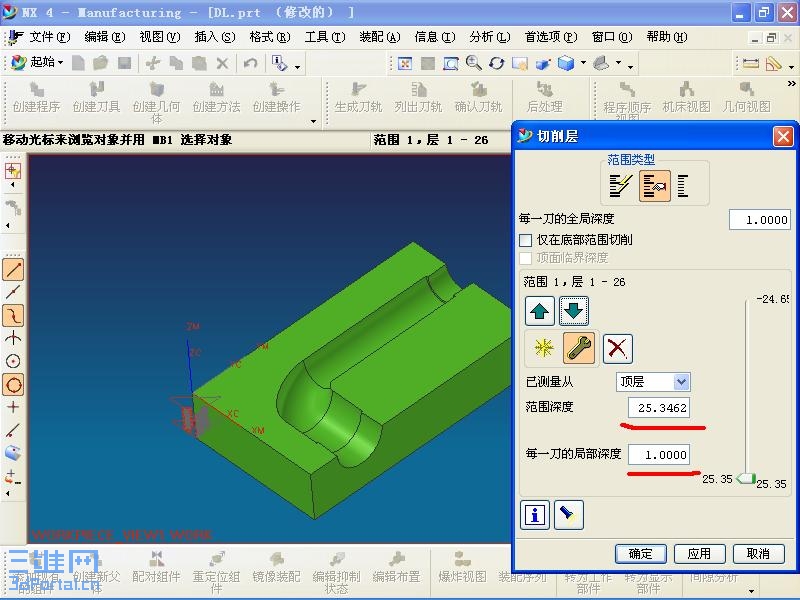The width and height of the screenshot is (800, 600).
Task: Toggle 仅在底部范围切削 checkbox
Action: (526, 240)
